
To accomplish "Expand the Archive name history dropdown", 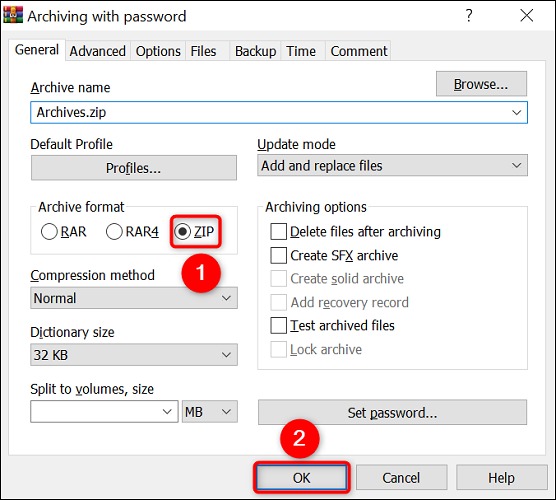I will click(517, 113).
